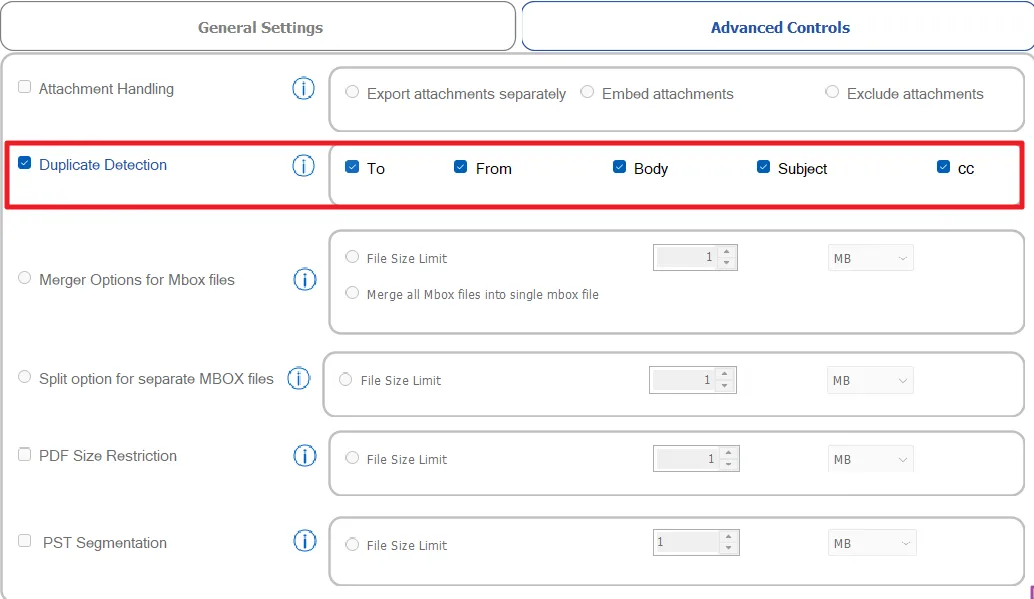
Task: Select Split option for separate MBOX files radio
Action: [x=24, y=377]
